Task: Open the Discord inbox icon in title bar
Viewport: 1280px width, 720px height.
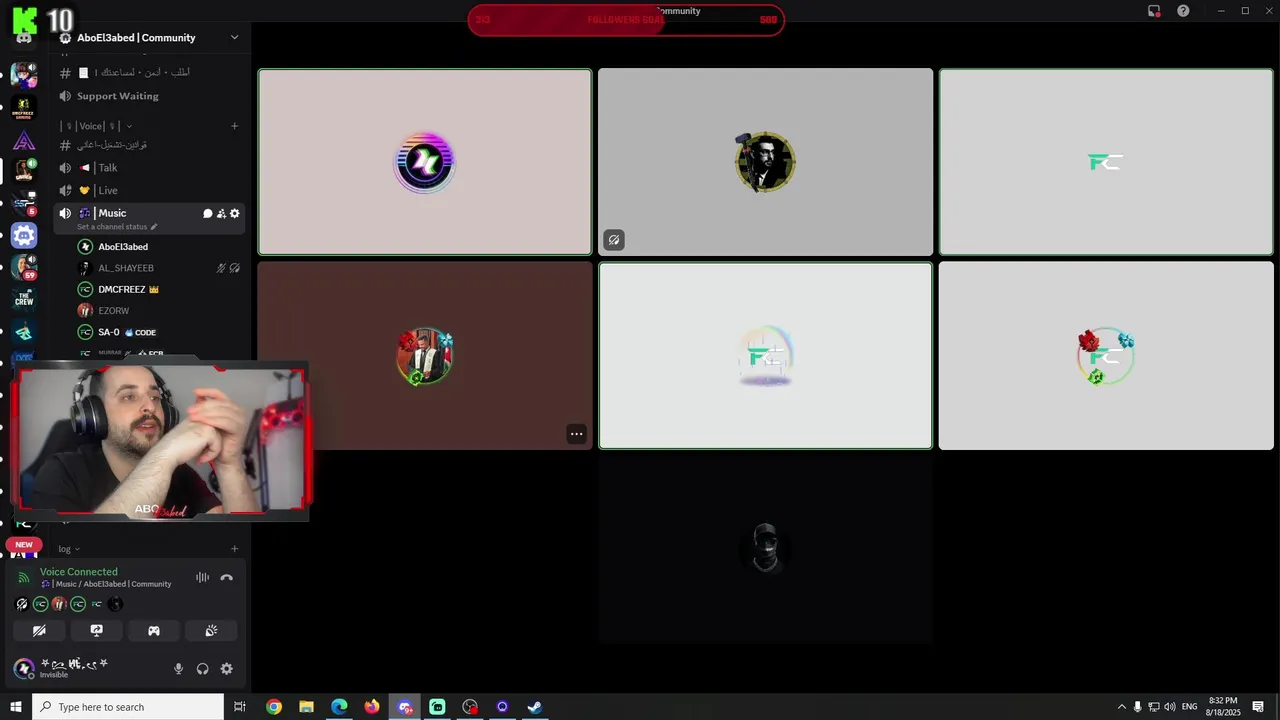Action: tap(1154, 11)
